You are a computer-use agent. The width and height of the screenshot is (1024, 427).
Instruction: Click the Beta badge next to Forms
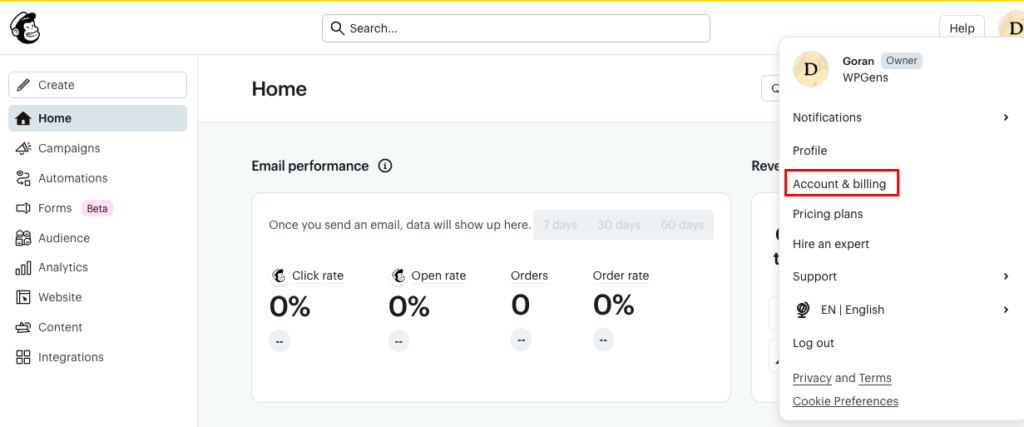tap(97, 208)
